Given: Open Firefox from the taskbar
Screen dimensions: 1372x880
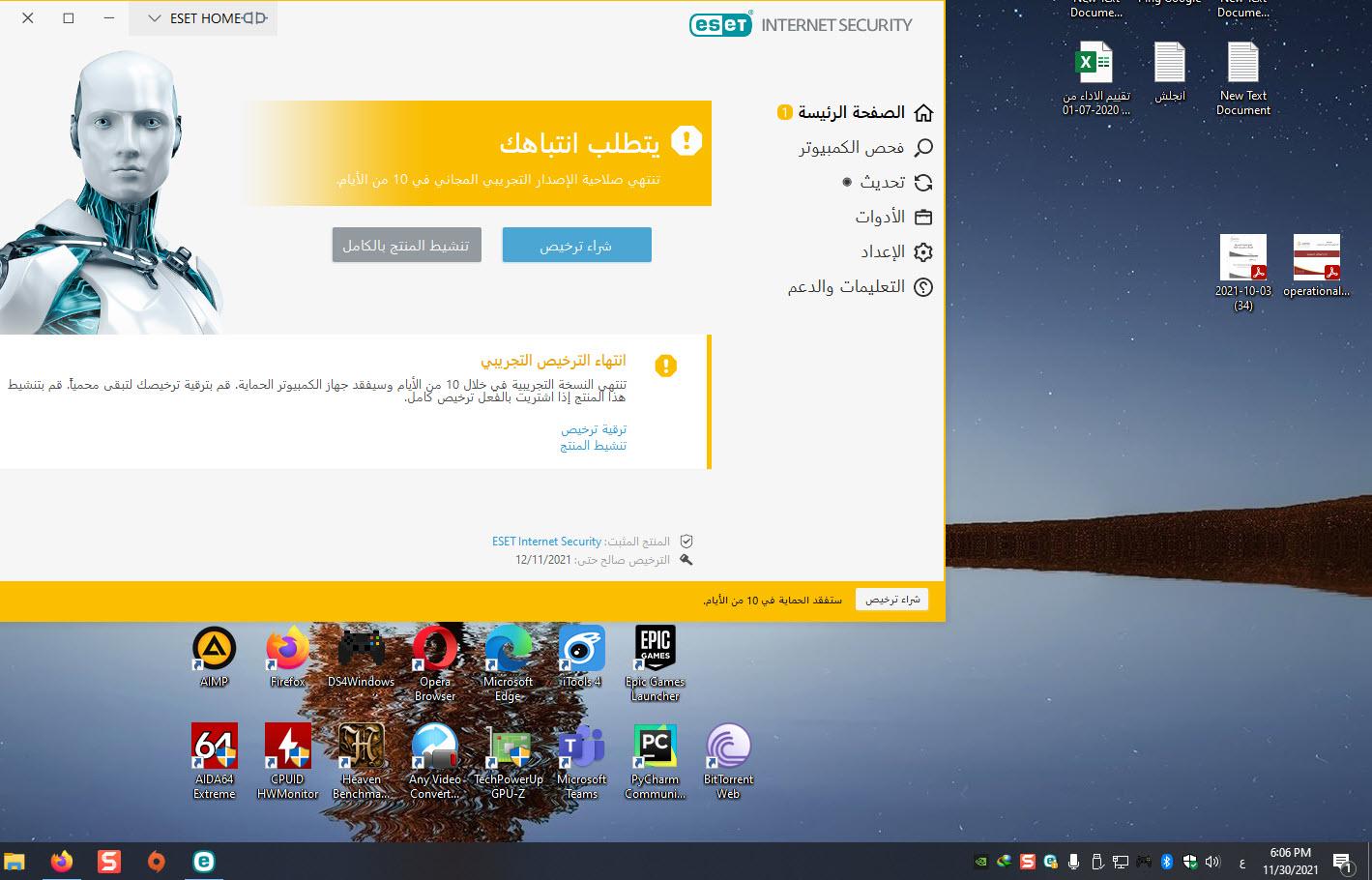Looking at the screenshot, I should click(x=62, y=861).
